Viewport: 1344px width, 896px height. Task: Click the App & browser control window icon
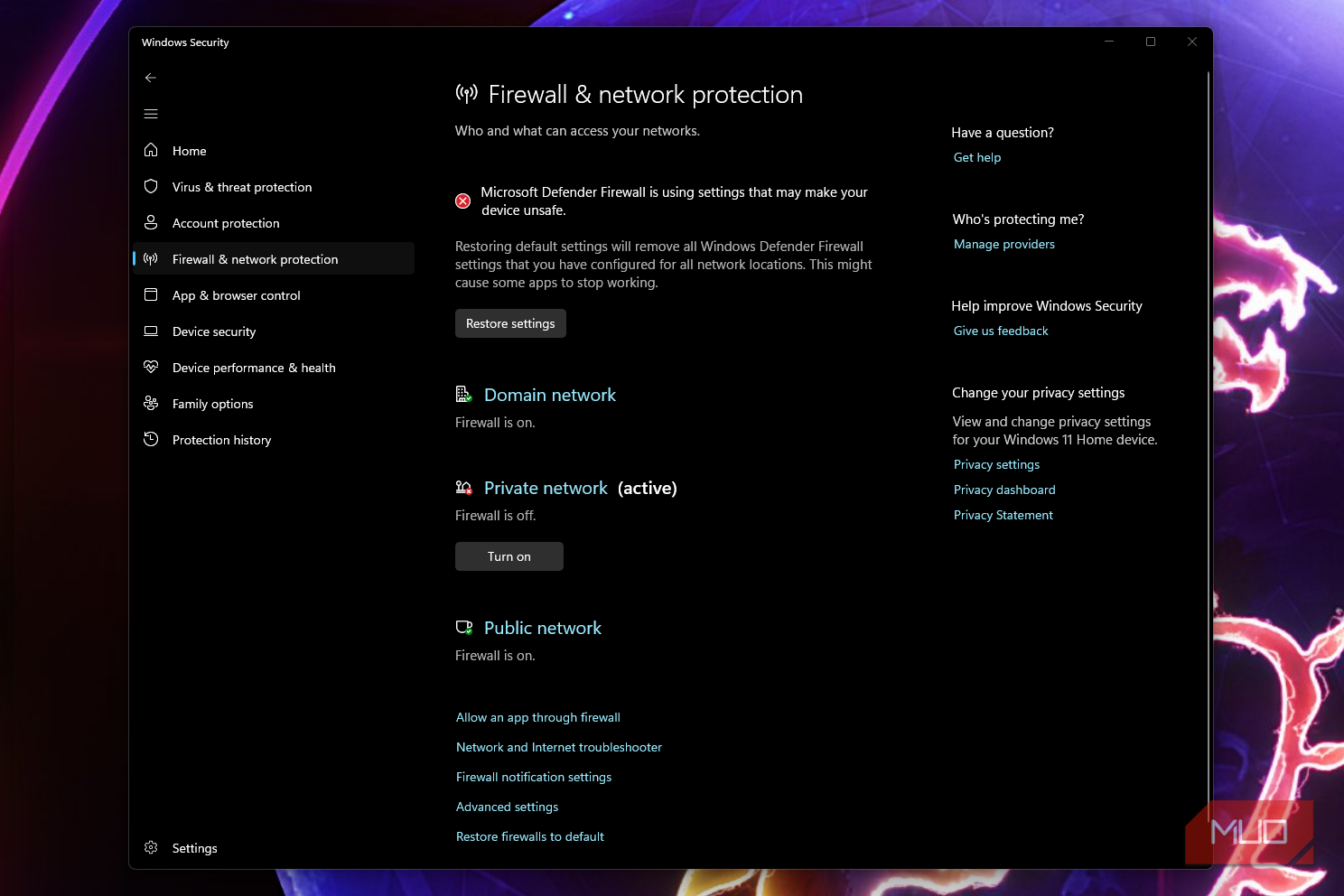[151, 294]
